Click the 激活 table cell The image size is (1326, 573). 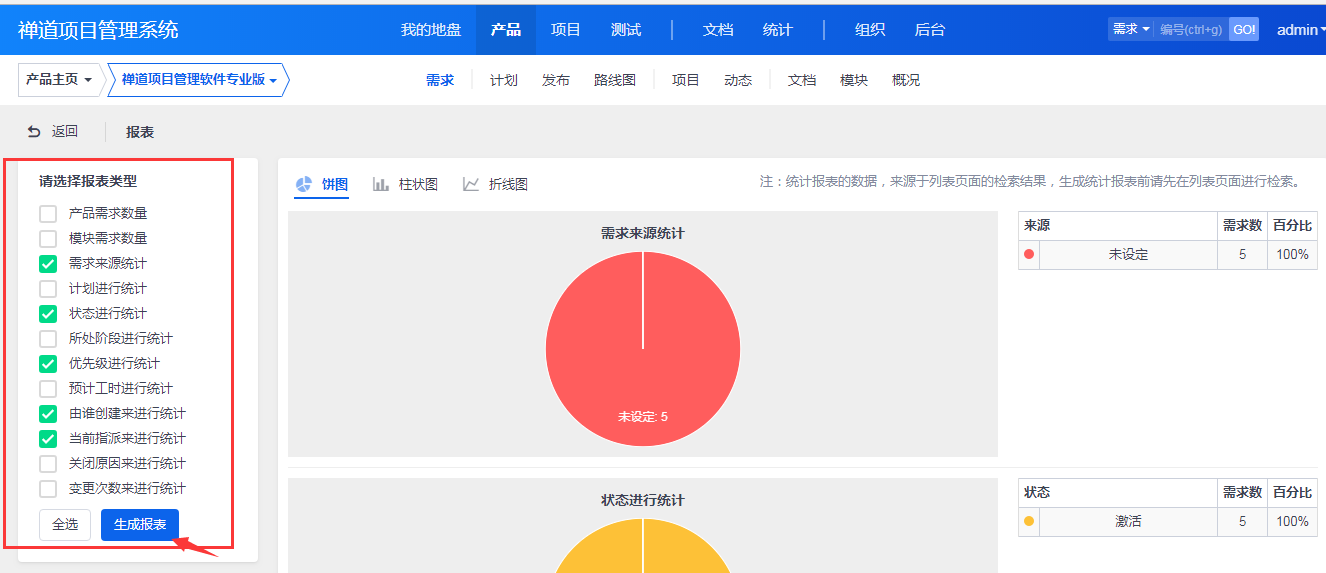pyautogui.click(x=1128, y=522)
